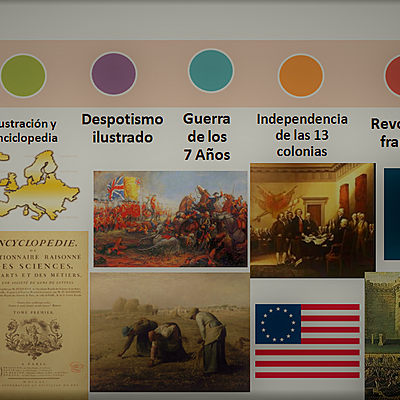Screen dimensions: 400x400
Task: Open the thirteen-star American flag image
Action: pos(307,341)
